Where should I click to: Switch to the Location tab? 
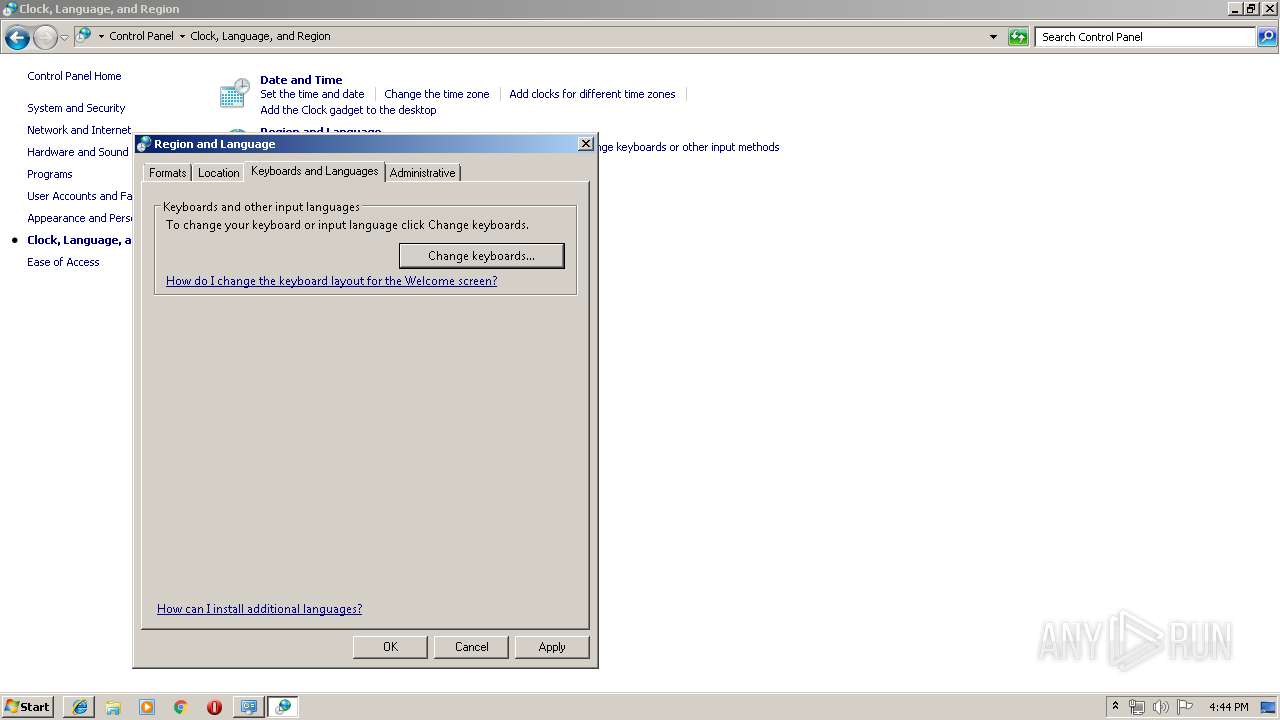pos(218,173)
